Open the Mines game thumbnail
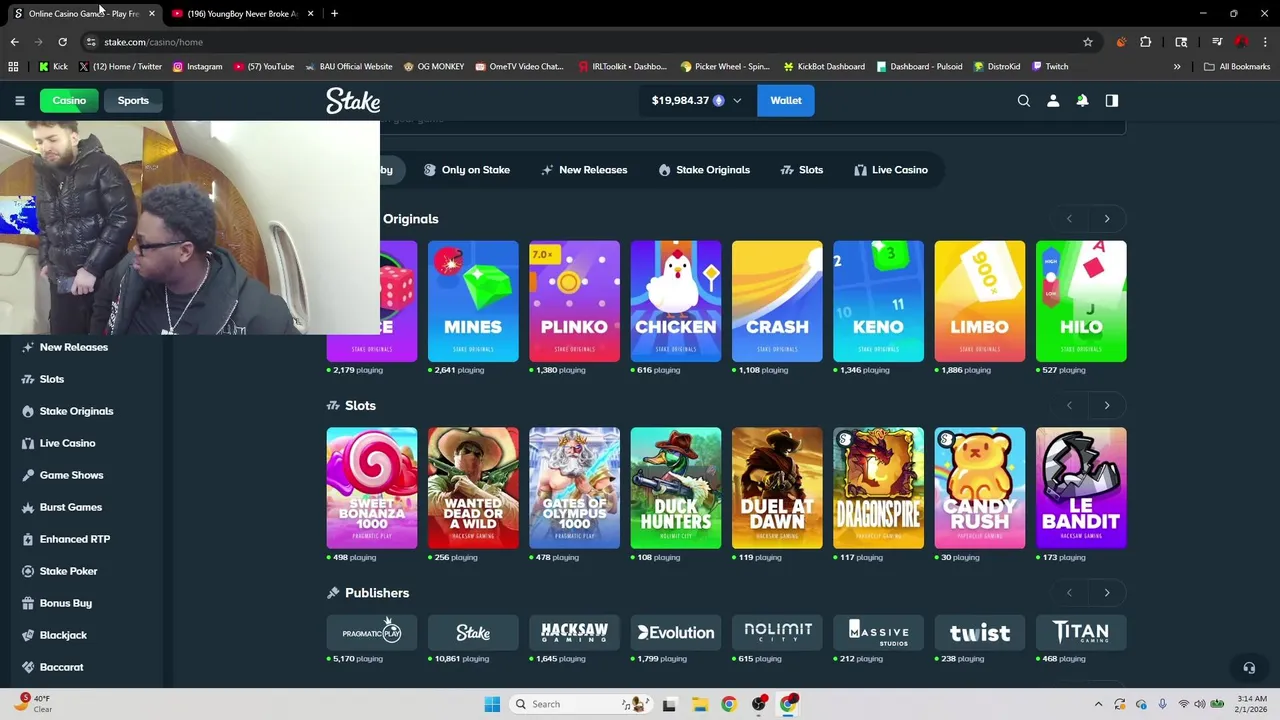 point(473,301)
